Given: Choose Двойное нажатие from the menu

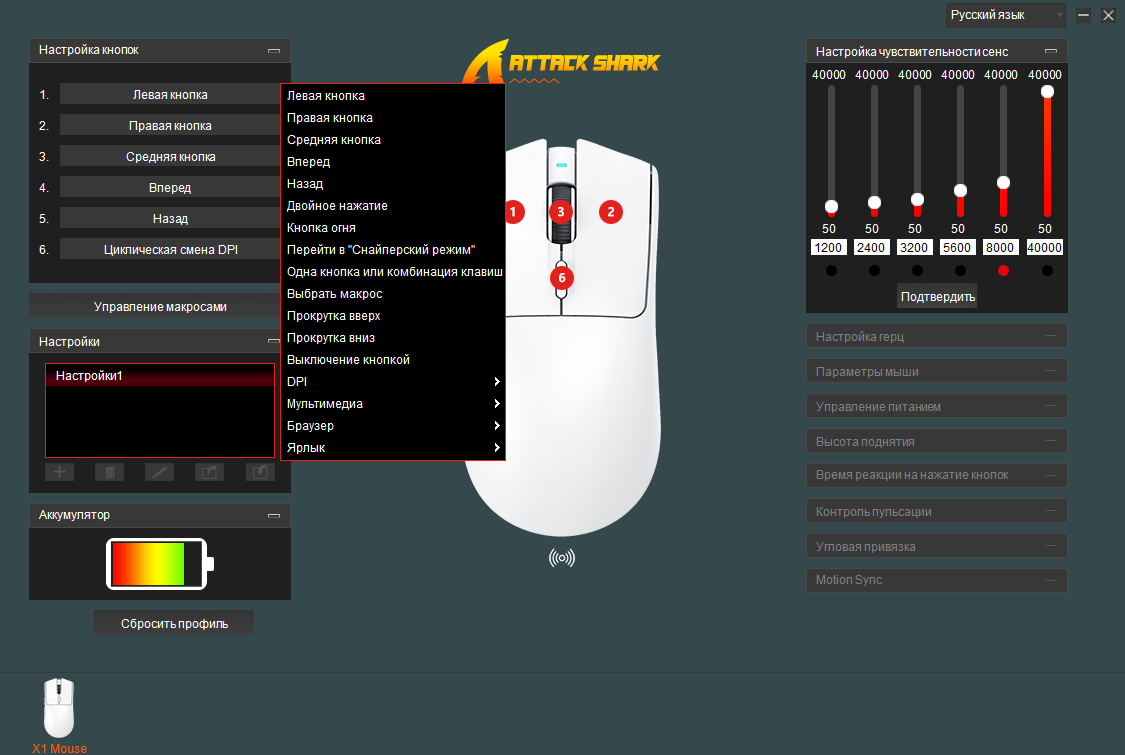Looking at the screenshot, I should 393,206.
